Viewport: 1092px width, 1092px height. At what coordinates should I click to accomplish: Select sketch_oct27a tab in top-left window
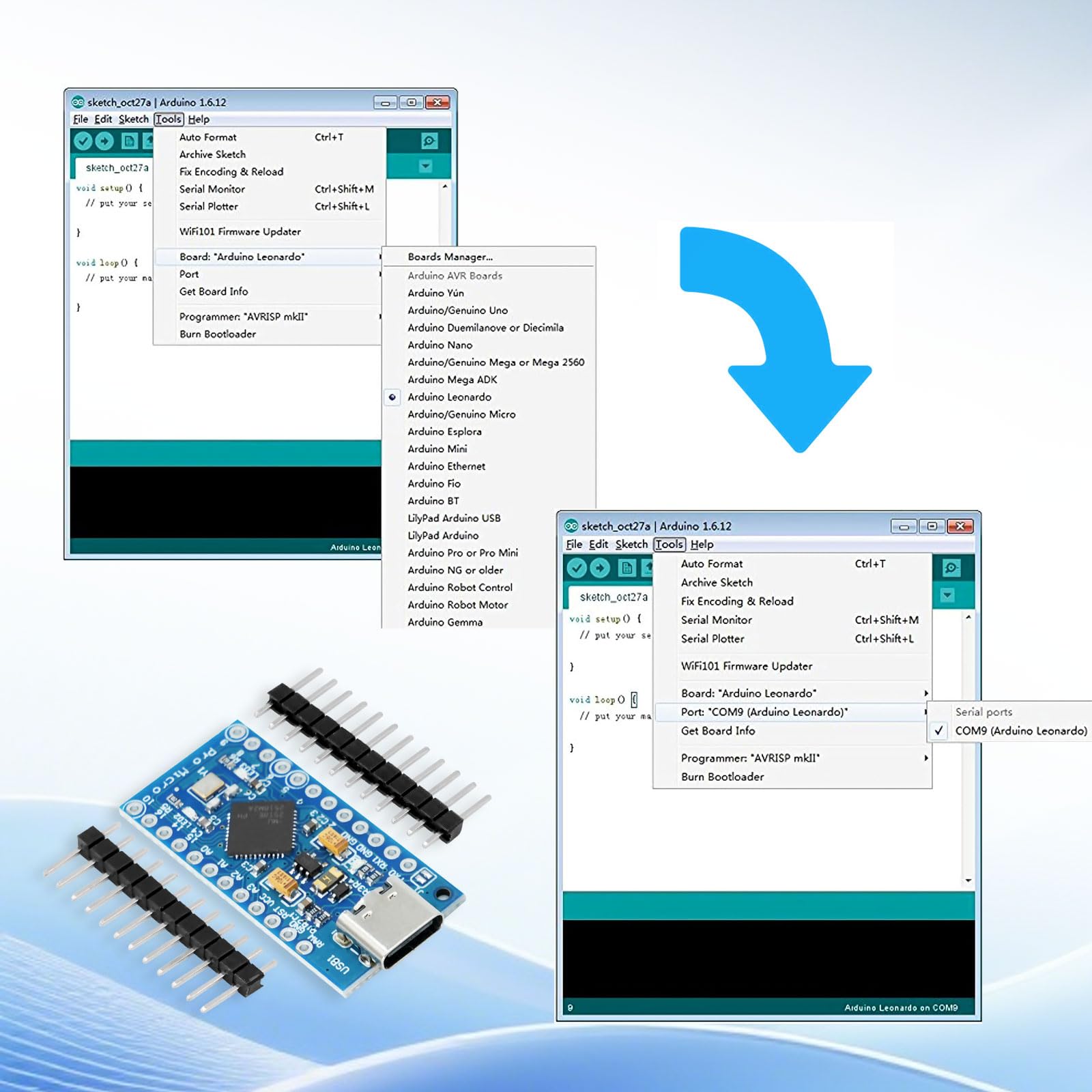tap(113, 167)
